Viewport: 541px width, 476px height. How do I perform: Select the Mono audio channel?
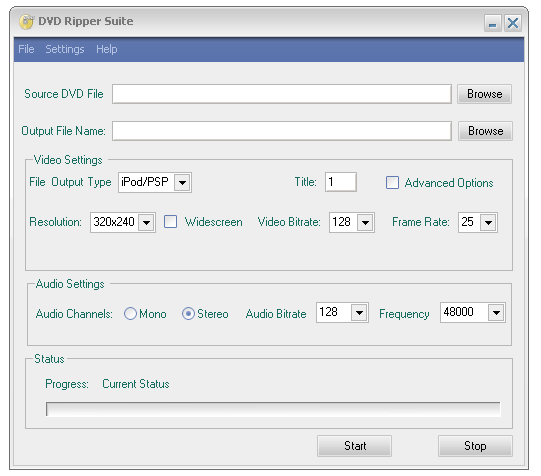[x=130, y=314]
